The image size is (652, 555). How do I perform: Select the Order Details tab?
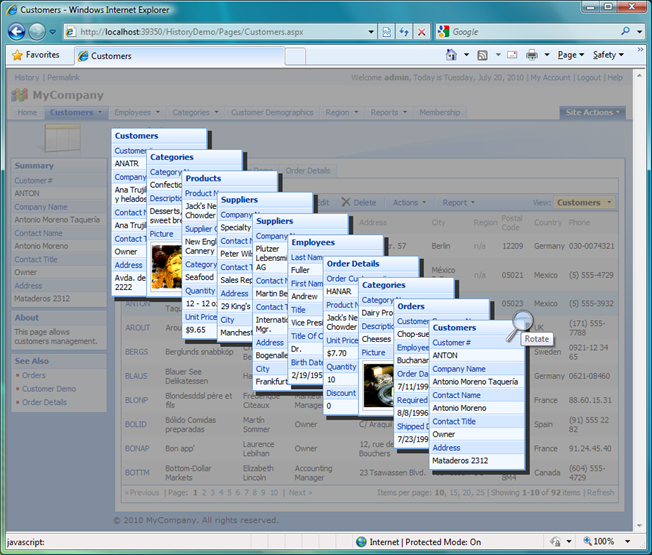point(308,170)
